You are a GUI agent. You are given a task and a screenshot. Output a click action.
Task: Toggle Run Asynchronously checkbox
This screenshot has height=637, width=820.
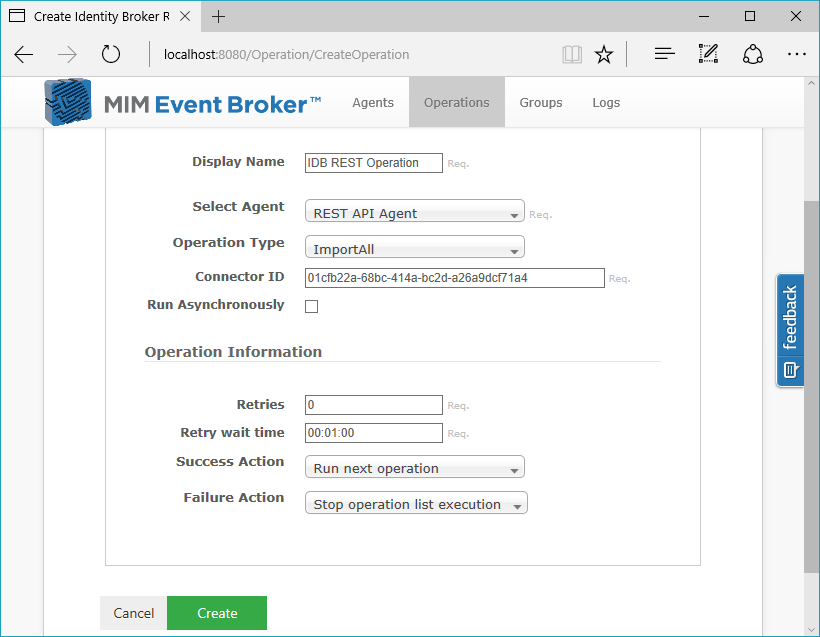(312, 306)
